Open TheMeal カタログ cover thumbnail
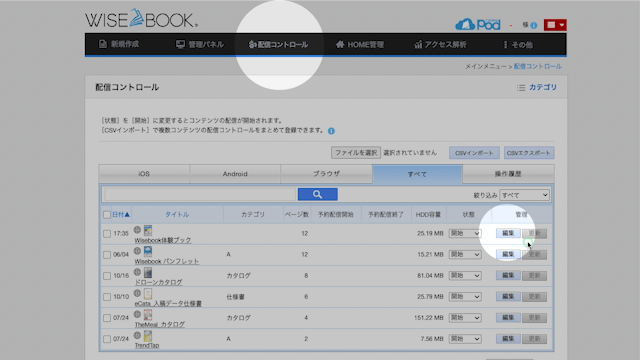Image resolution: width=640 pixels, height=360 pixels. (148, 315)
